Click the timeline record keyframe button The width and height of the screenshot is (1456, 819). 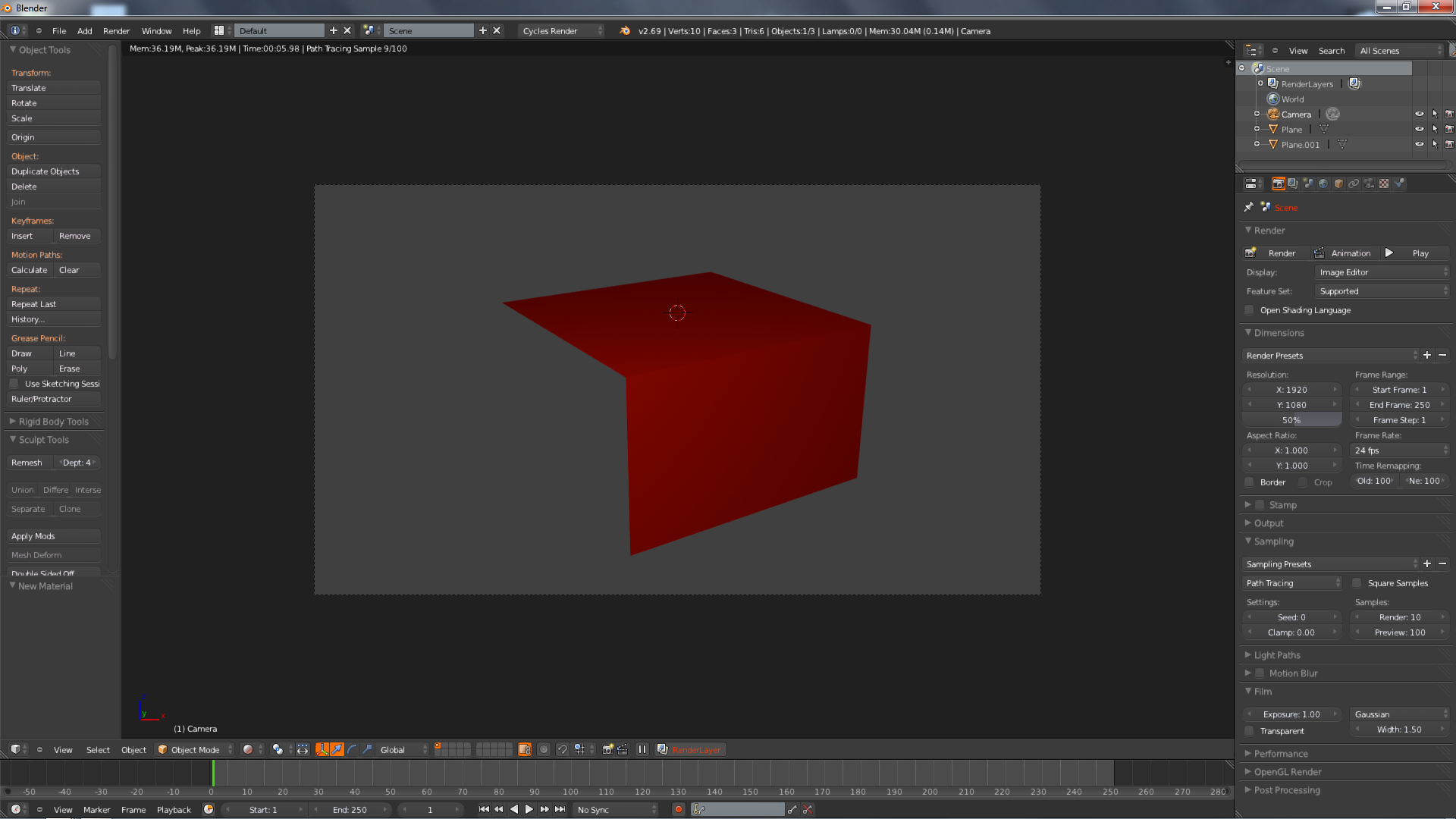pyautogui.click(x=679, y=809)
